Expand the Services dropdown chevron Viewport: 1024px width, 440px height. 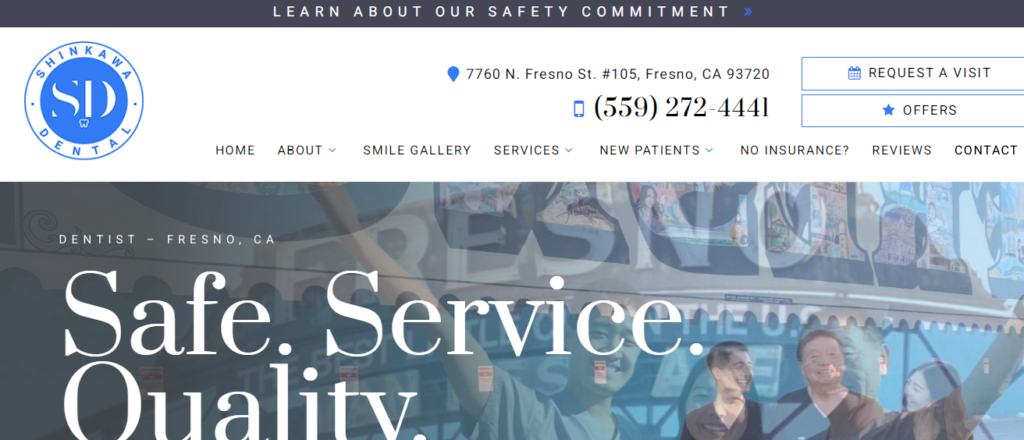(x=569, y=150)
